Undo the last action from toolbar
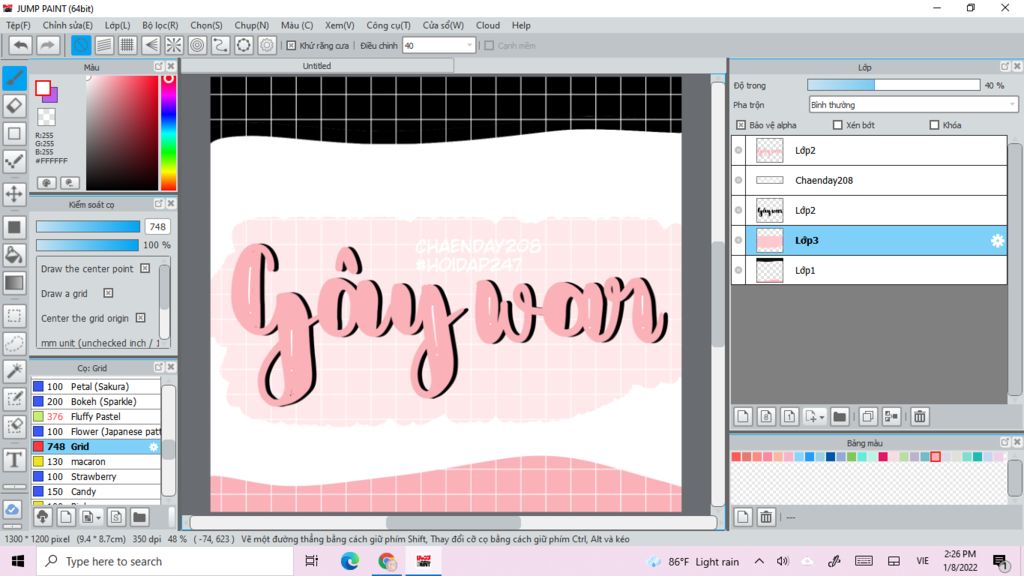Viewport: 1024px width, 576px height. 21,45
